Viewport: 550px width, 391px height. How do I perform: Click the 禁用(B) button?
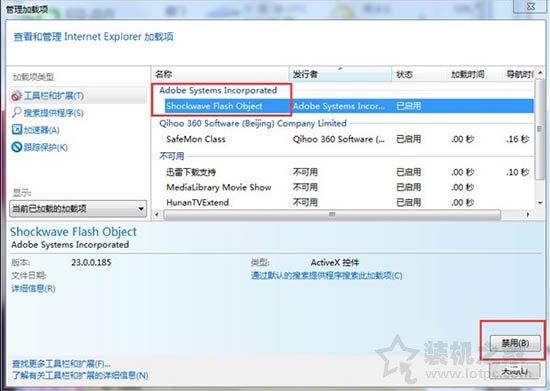click(515, 343)
